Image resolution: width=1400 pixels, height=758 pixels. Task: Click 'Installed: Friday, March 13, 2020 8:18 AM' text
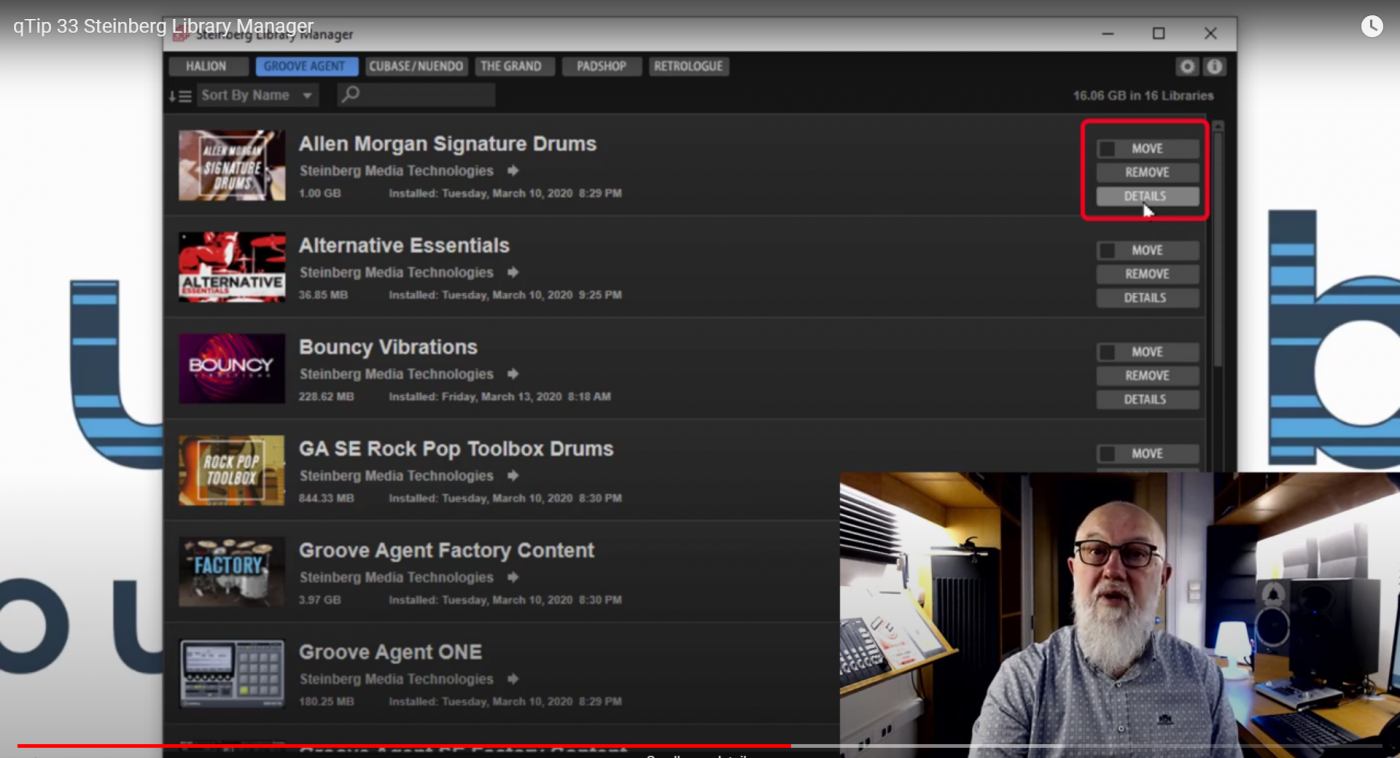(x=500, y=397)
